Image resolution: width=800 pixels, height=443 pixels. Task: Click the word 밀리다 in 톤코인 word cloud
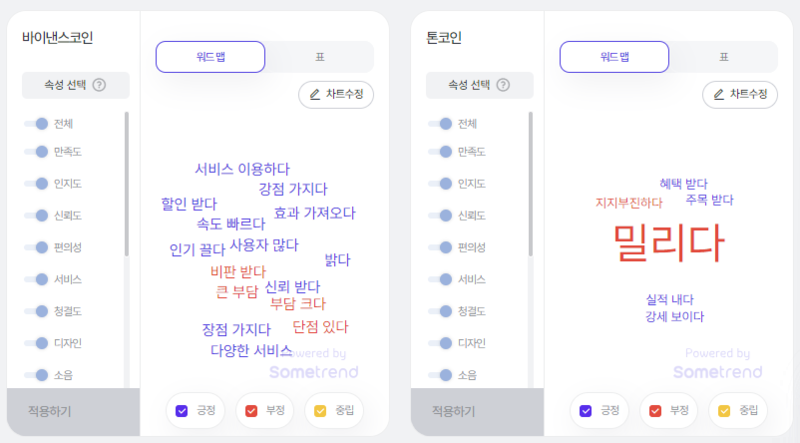click(x=668, y=243)
